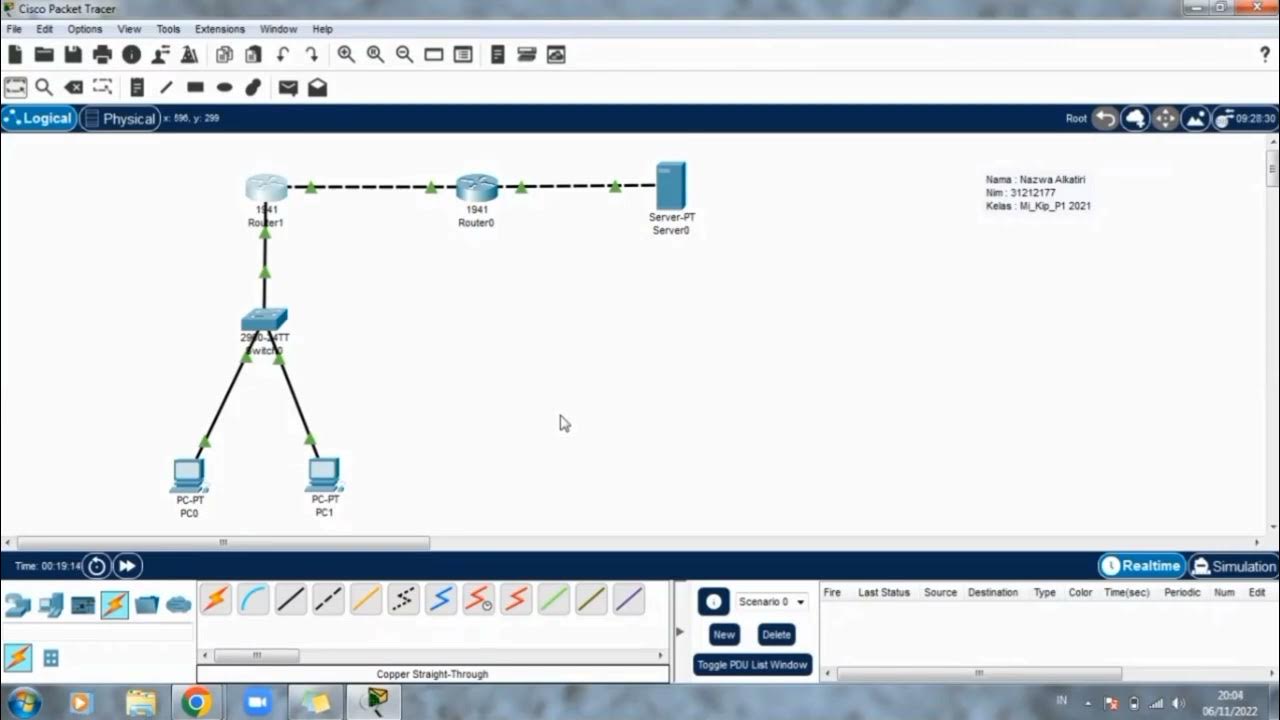
Task: Choose the Select tool
Action: click(x=15, y=88)
